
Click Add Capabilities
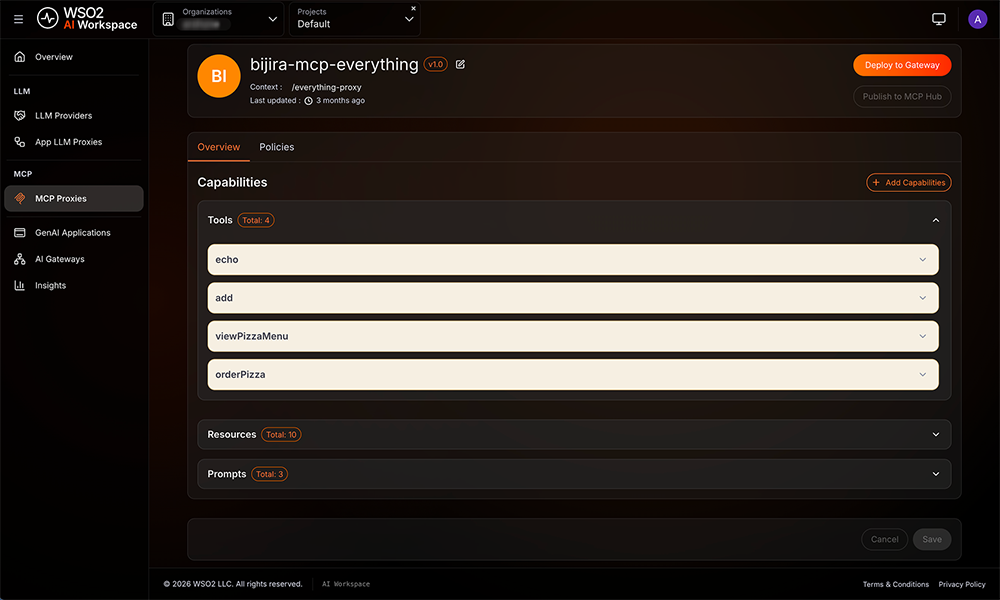(908, 182)
